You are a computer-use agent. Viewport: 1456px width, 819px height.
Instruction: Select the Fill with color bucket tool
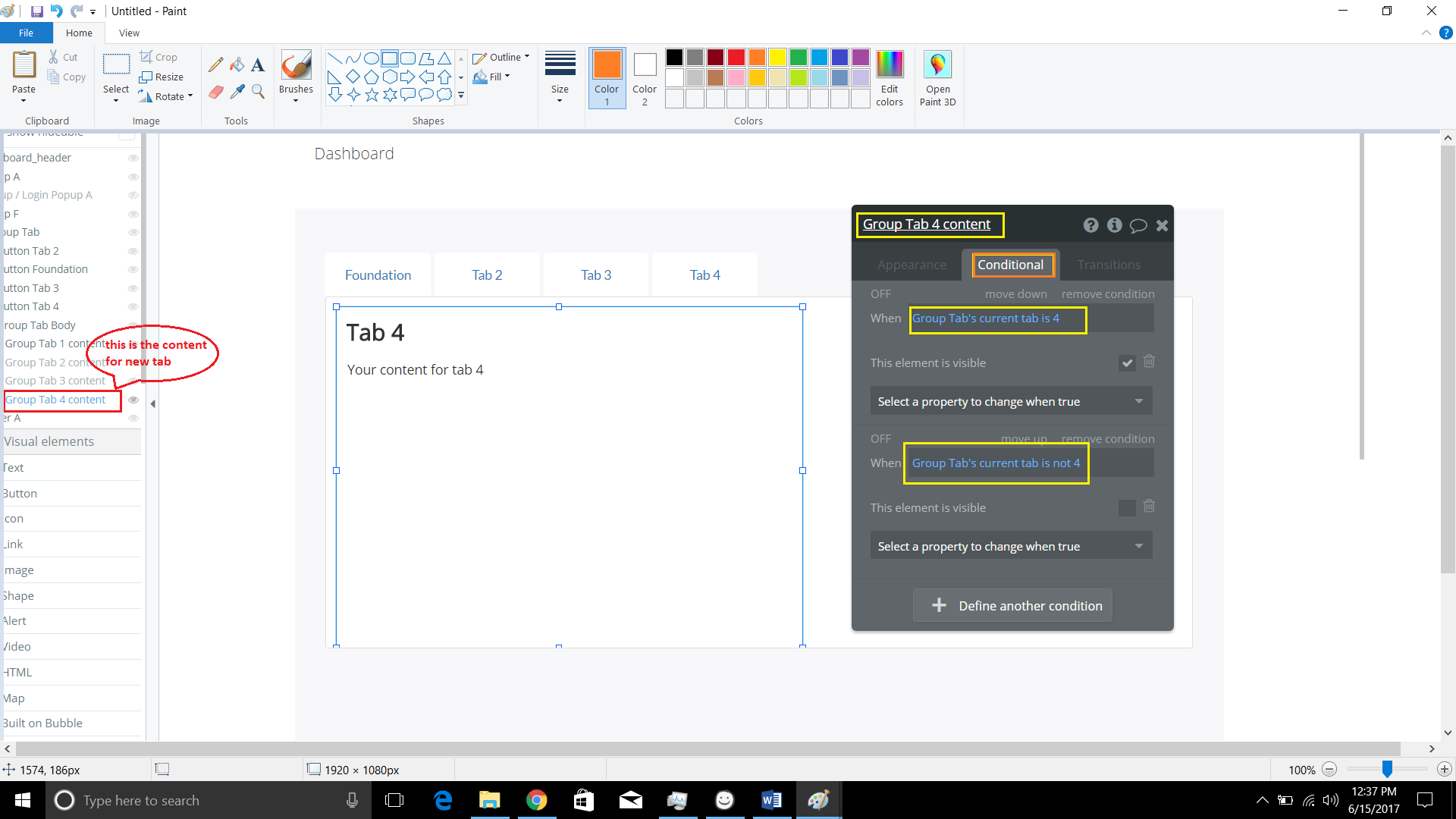click(x=237, y=65)
